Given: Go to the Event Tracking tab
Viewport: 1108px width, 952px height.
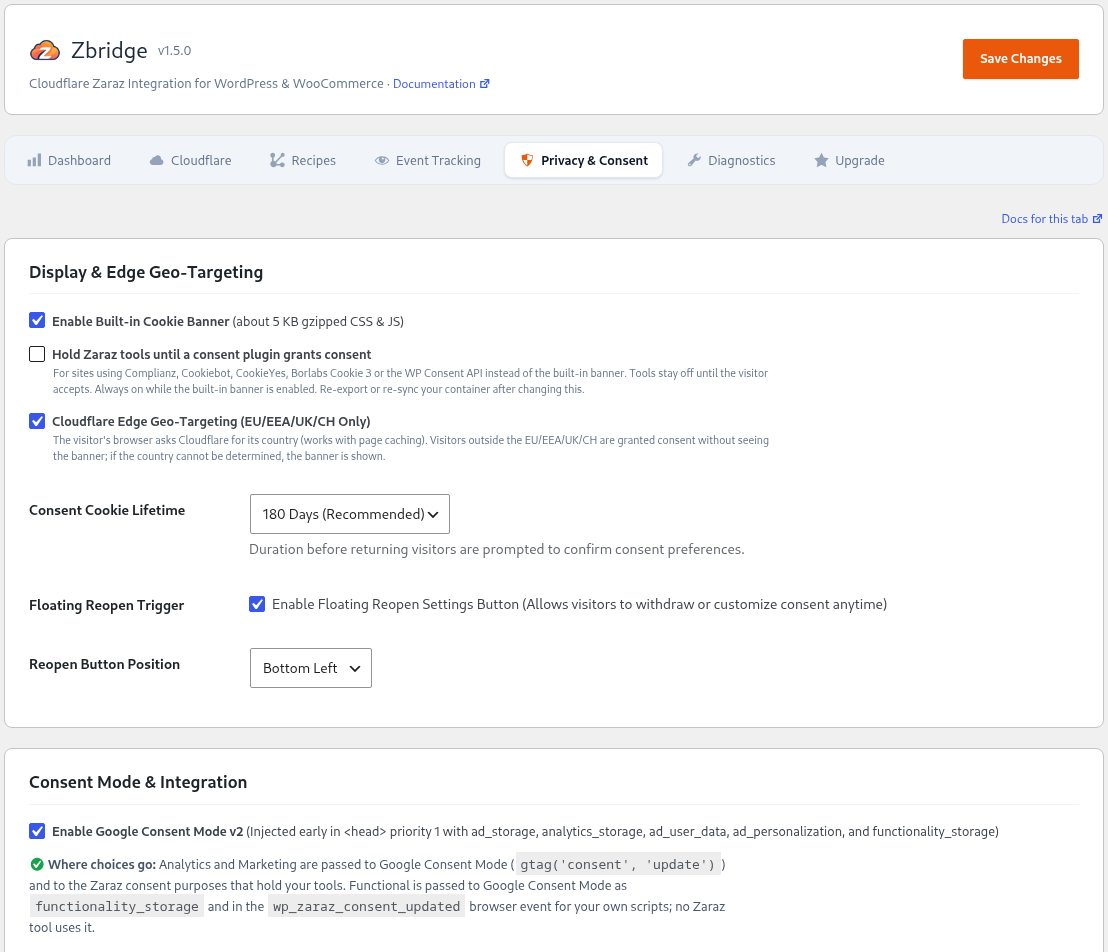Looking at the screenshot, I should coord(428,160).
